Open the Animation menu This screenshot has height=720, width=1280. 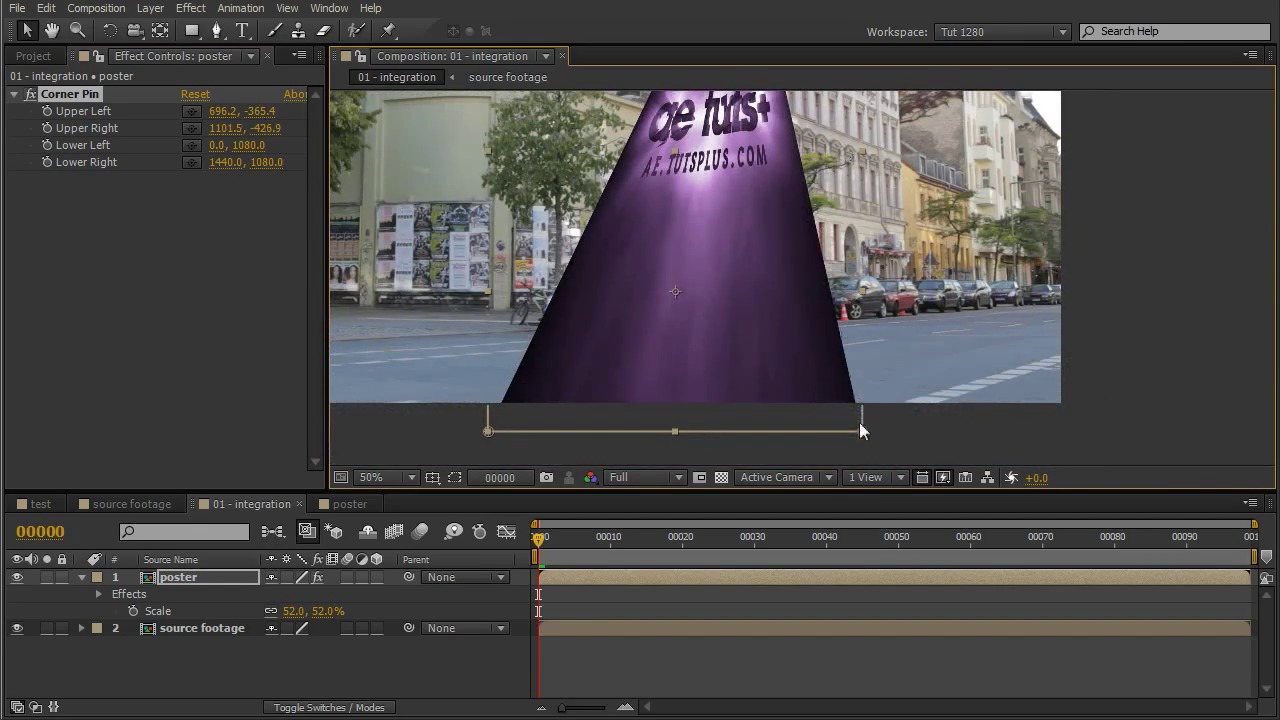(x=241, y=8)
